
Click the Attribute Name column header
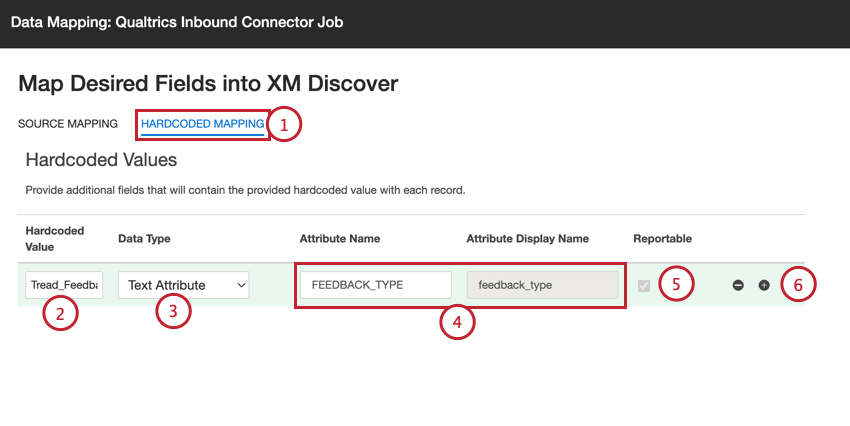(341, 239)
